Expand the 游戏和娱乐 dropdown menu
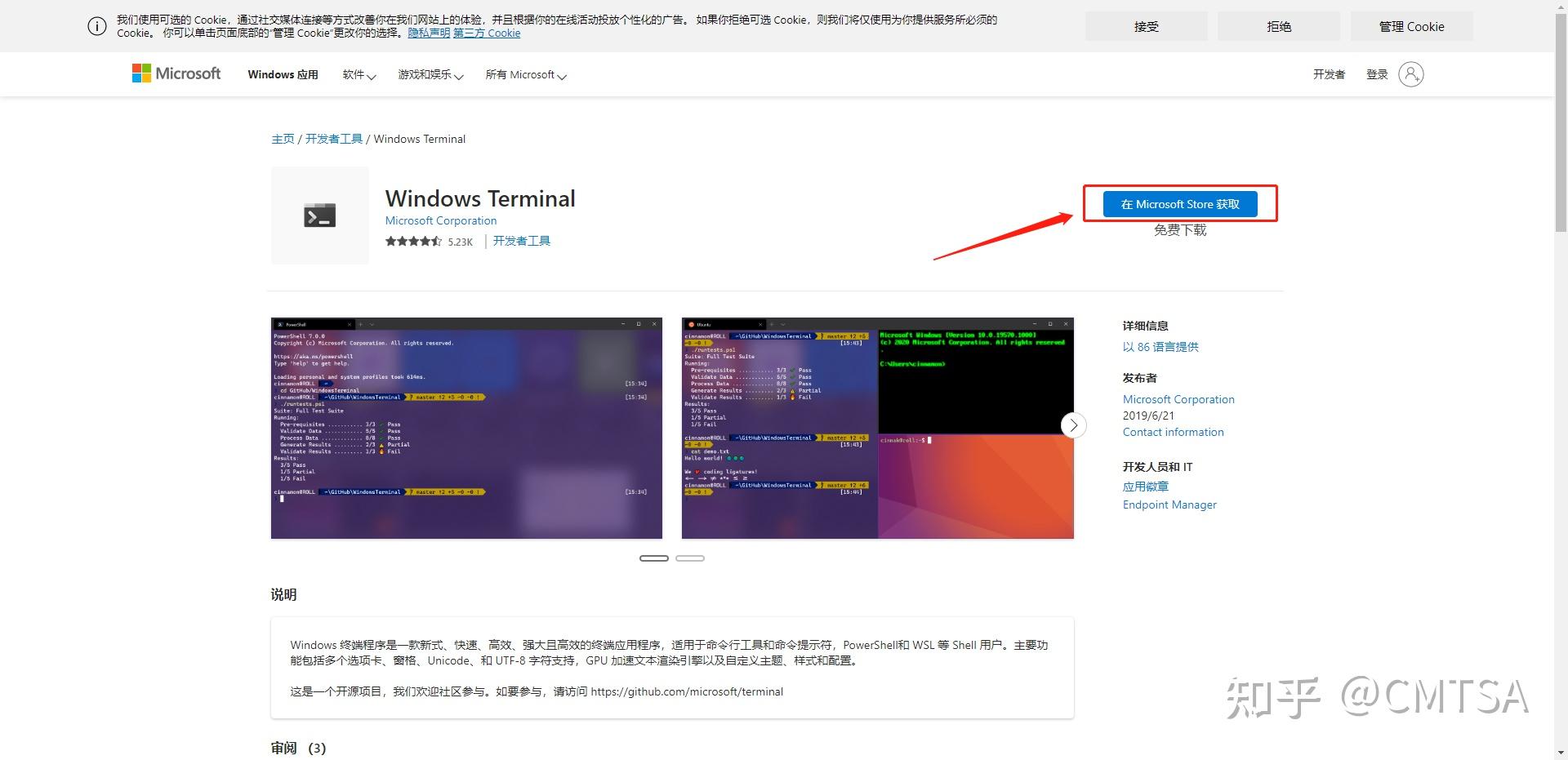1568x760 pixels. (429, 74)
